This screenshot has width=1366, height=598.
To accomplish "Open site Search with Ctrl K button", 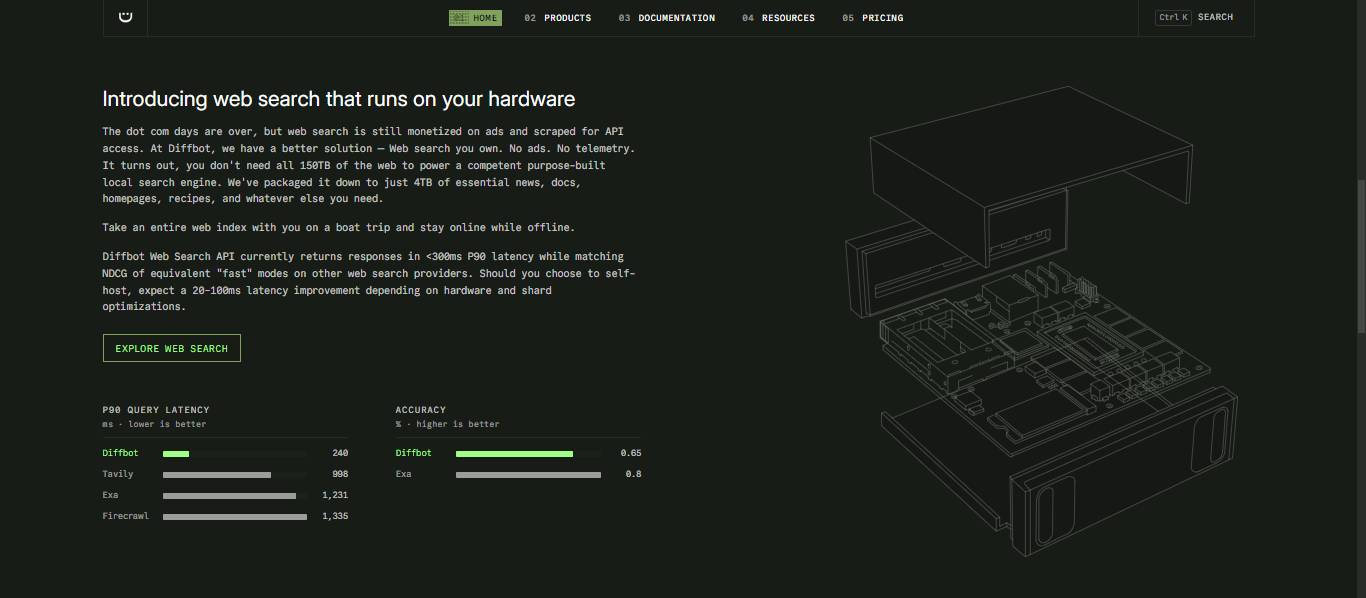I will tap(1195, 17).
